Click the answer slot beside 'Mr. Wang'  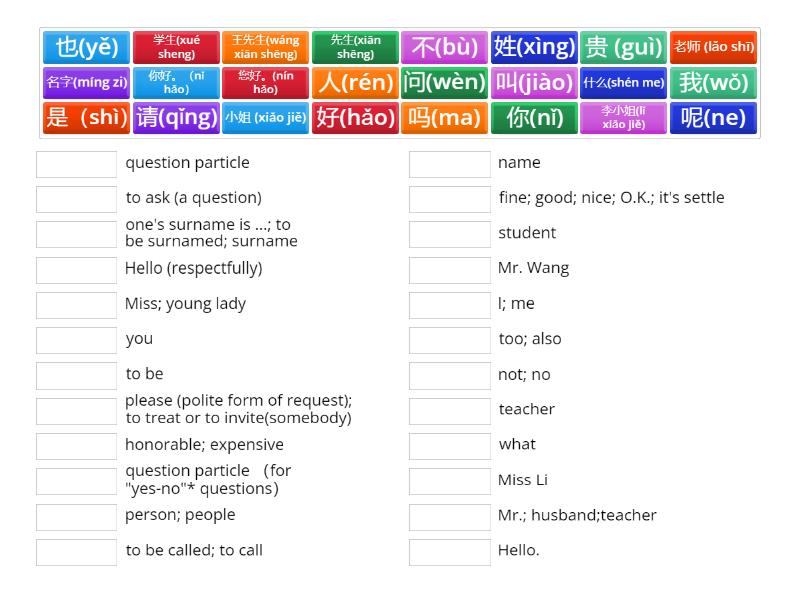point(450,268)
